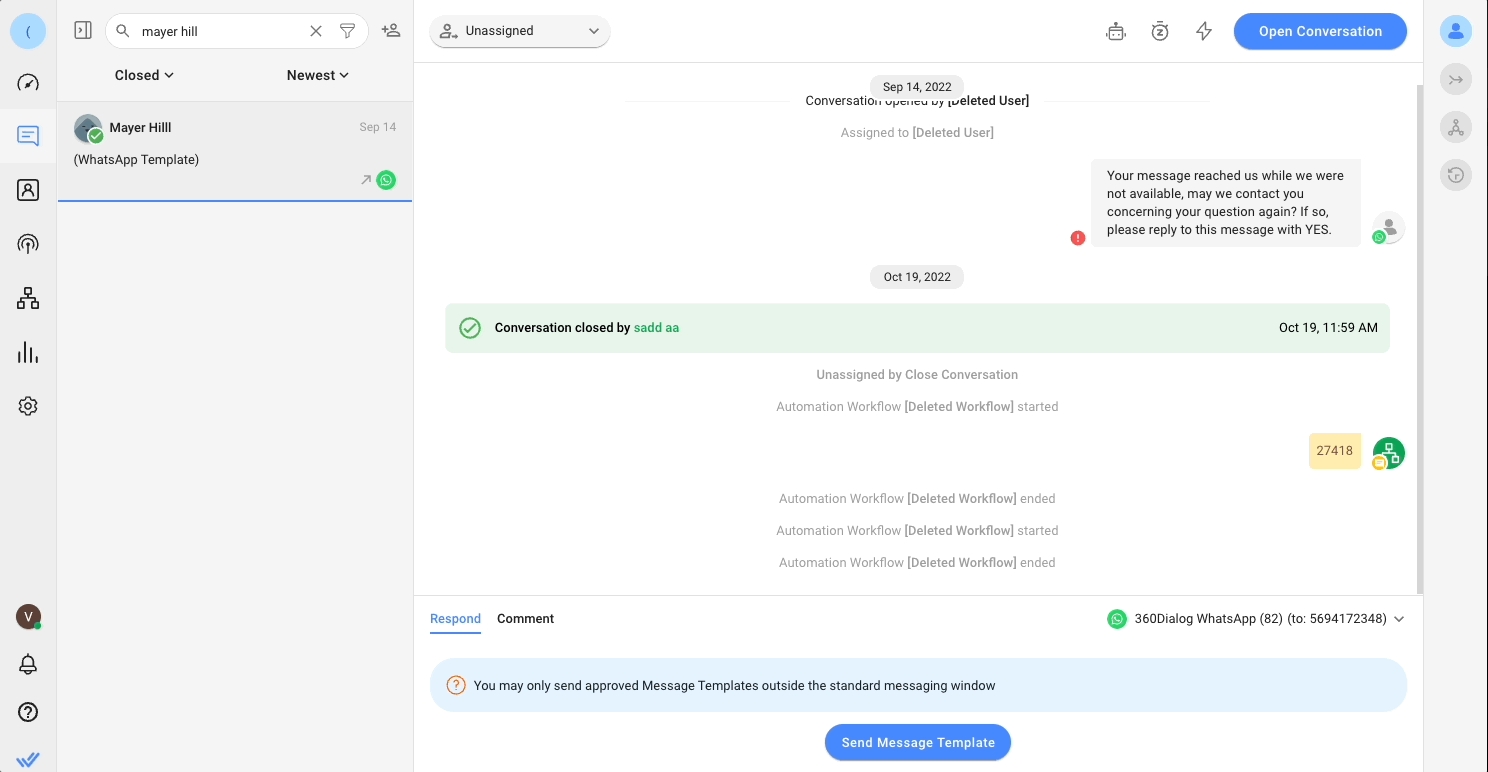Open the Workflows hierarchy icon
This screenshot has width=1488, height=772.
28,298
